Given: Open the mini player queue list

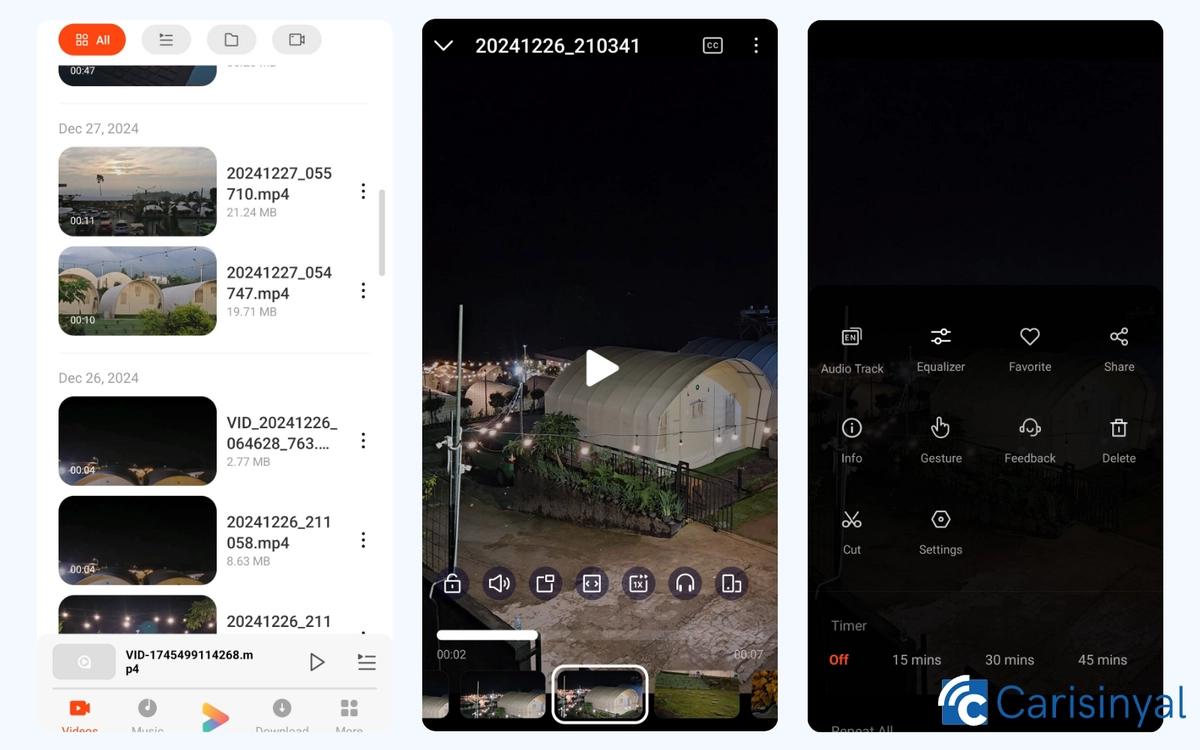Looking at the screenshot, I should pos(367,662).
